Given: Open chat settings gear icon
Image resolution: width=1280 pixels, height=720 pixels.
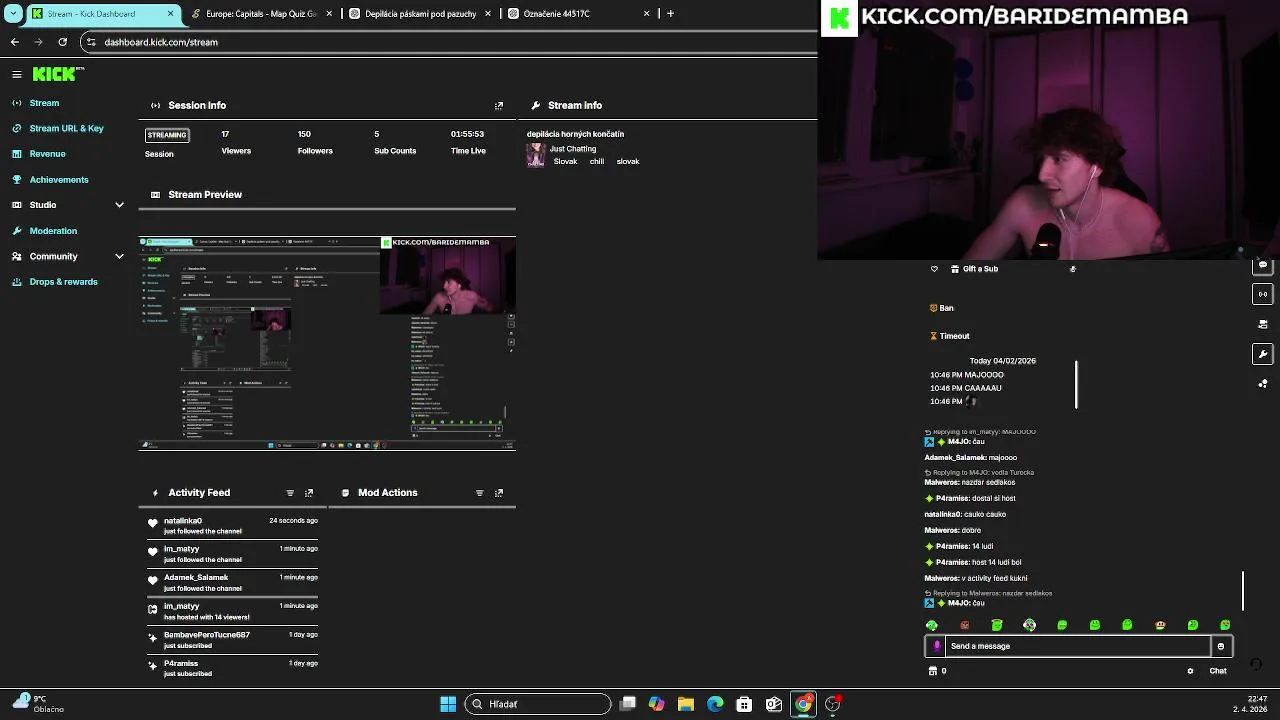Looking at the screenshot, I should tap(1190, 672).
